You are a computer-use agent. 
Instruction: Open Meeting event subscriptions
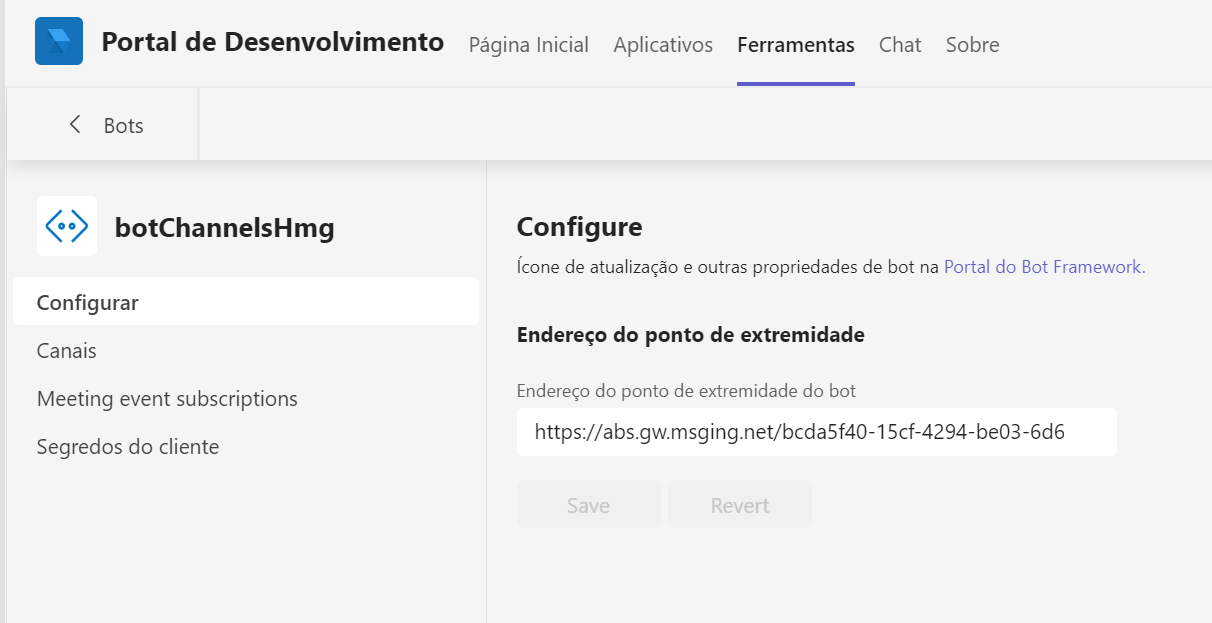[x=167, y=399]
